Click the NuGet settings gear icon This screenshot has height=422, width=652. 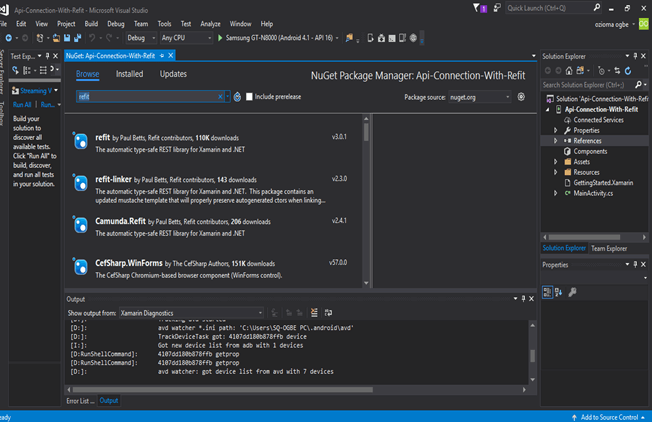(521, 97)
